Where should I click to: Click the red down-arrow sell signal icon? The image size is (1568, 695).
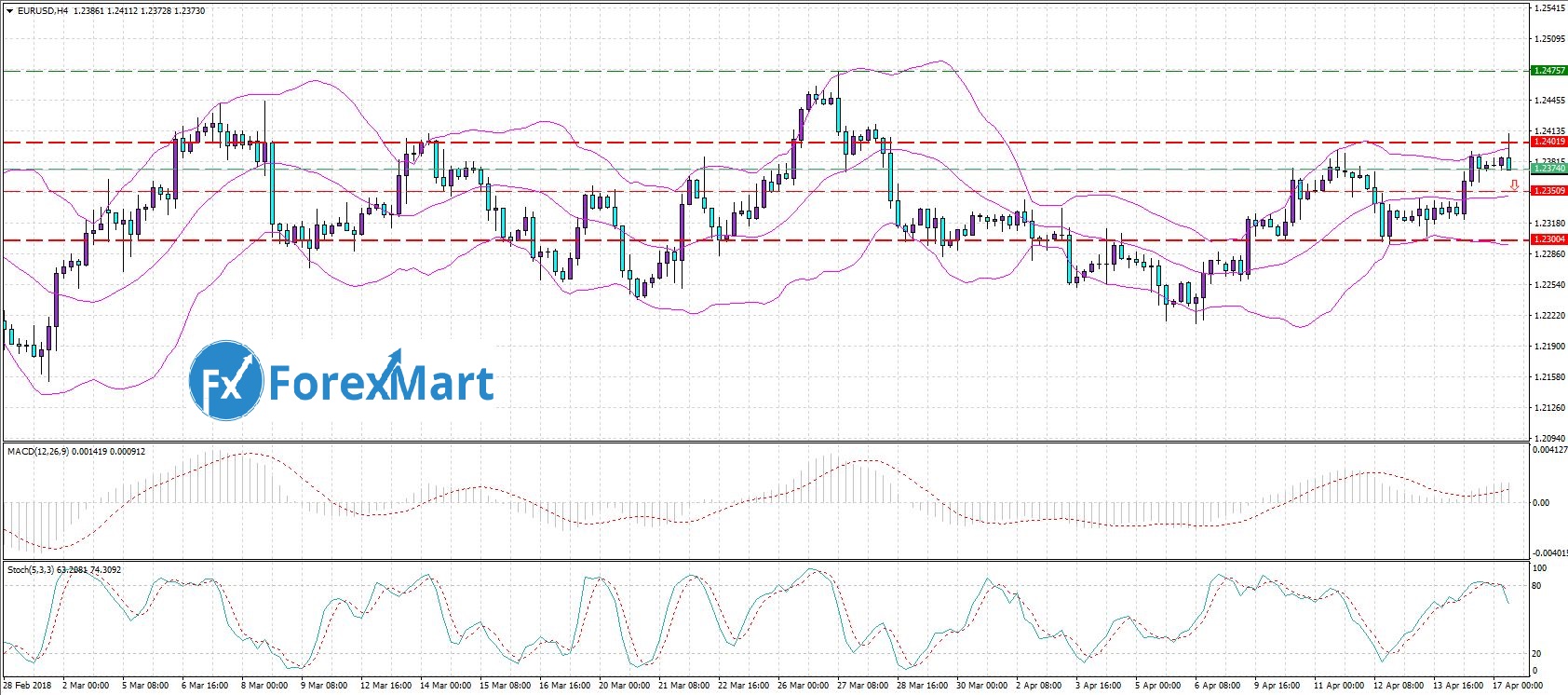(x=1515, y=185)
